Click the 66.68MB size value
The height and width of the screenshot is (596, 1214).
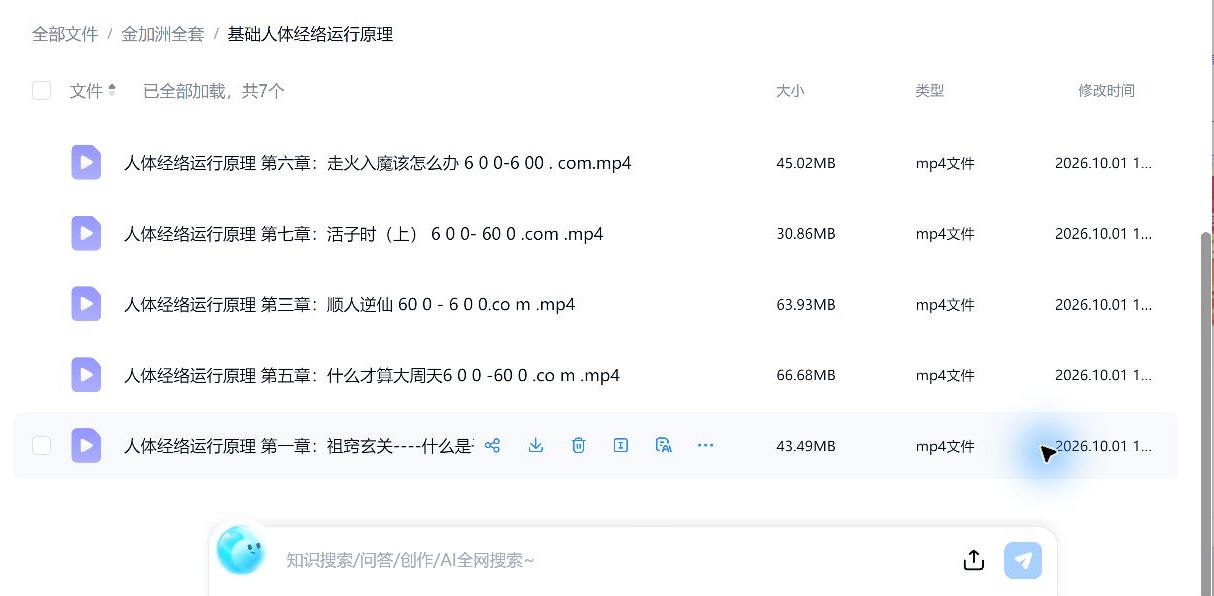tap(806, 375)
